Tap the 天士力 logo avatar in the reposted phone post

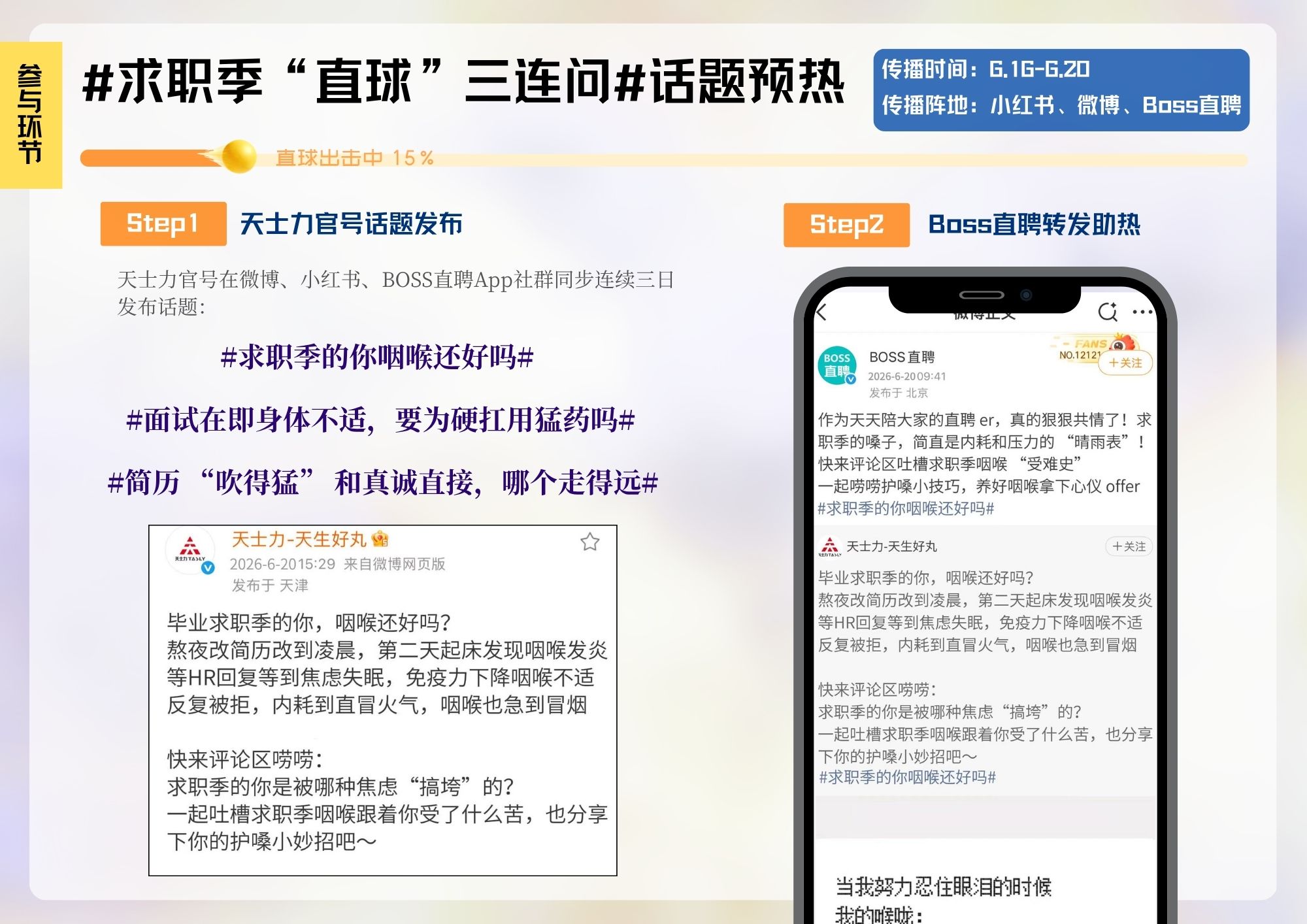[x=829, y=546]
